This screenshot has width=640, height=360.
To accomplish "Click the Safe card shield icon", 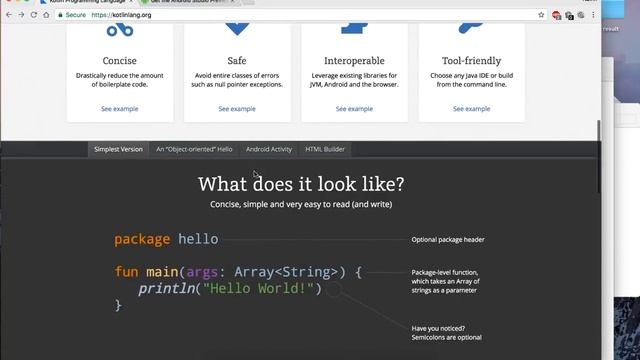I will (237, 29).
